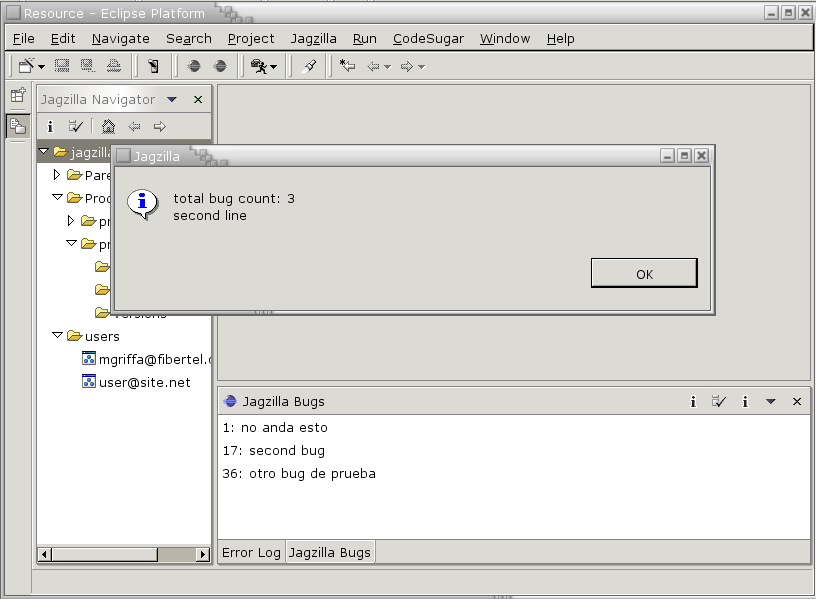
Task: Click the Save As toolbar icon
Action: click(87, 66)
